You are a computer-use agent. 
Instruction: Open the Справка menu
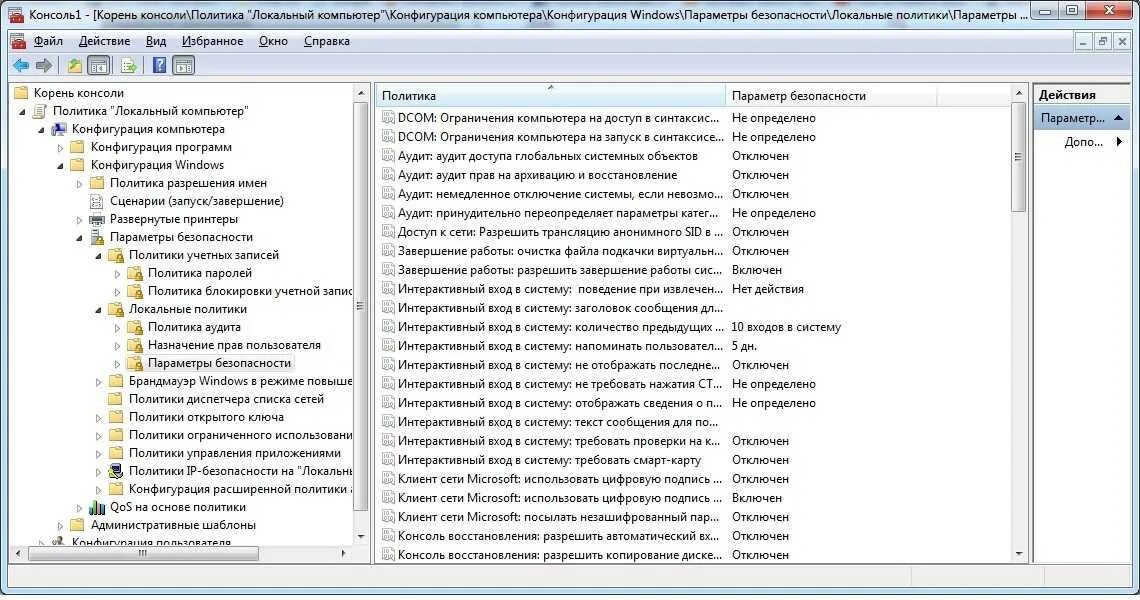click(326, 41)
